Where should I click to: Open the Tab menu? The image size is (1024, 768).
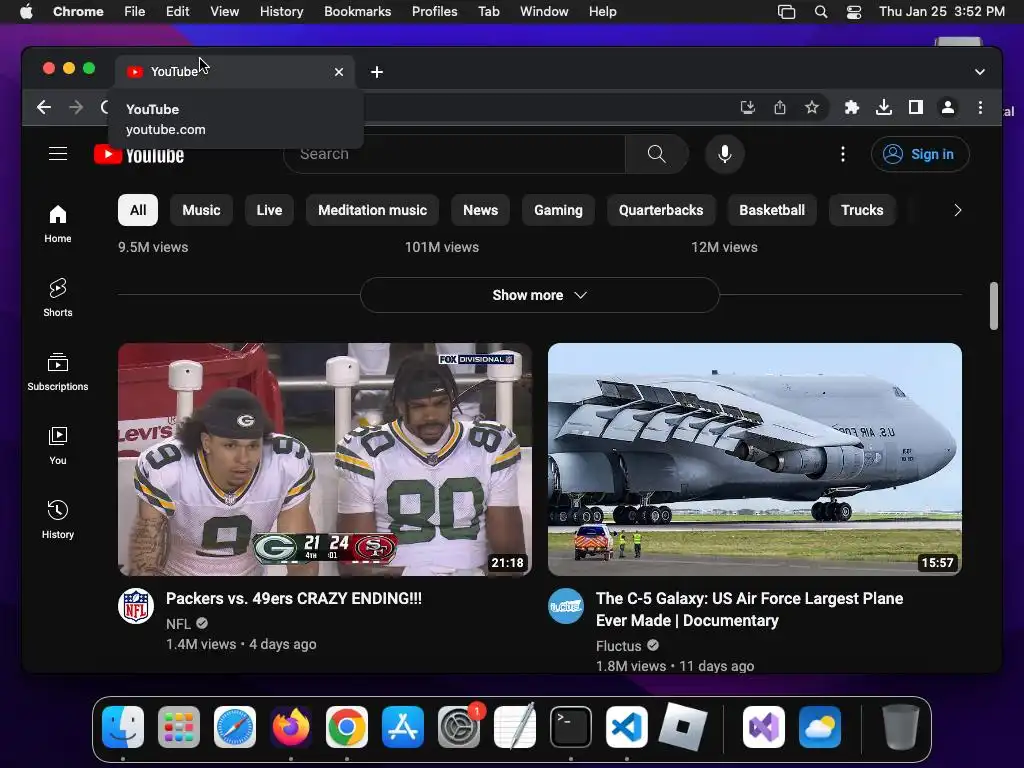point(488,12)
